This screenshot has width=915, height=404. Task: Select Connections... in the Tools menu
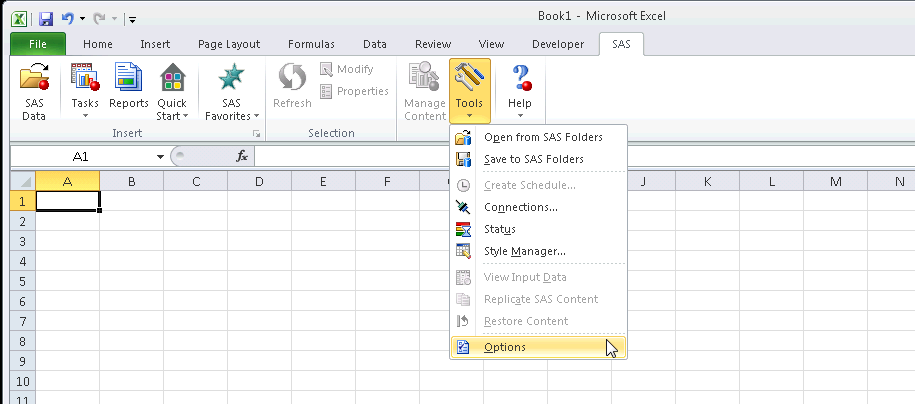(x=520, y=207)
